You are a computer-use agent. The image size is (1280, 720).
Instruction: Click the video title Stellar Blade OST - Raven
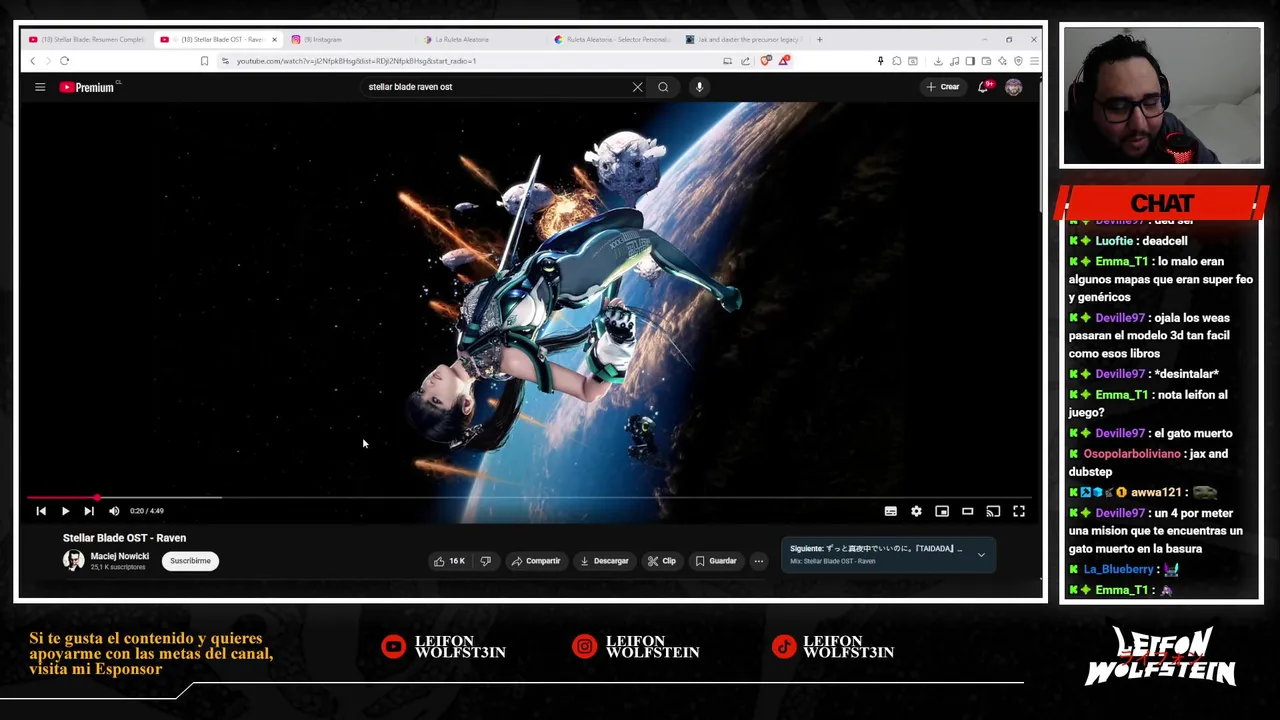[x=124, y=538]
